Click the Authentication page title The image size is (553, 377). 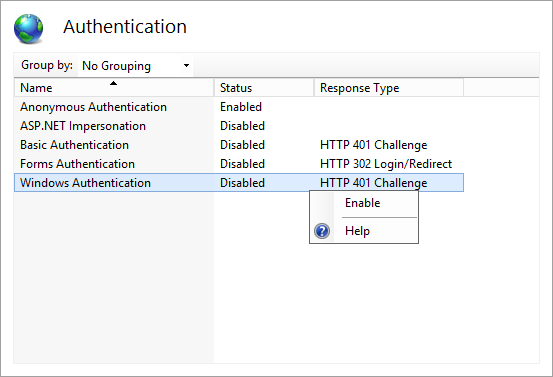click(x=125, y=27)
